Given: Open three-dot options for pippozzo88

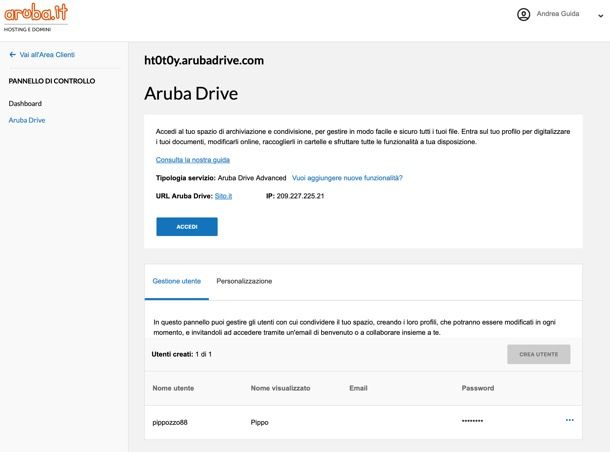Looking at the screenshot, I should (x=570, y=420).
